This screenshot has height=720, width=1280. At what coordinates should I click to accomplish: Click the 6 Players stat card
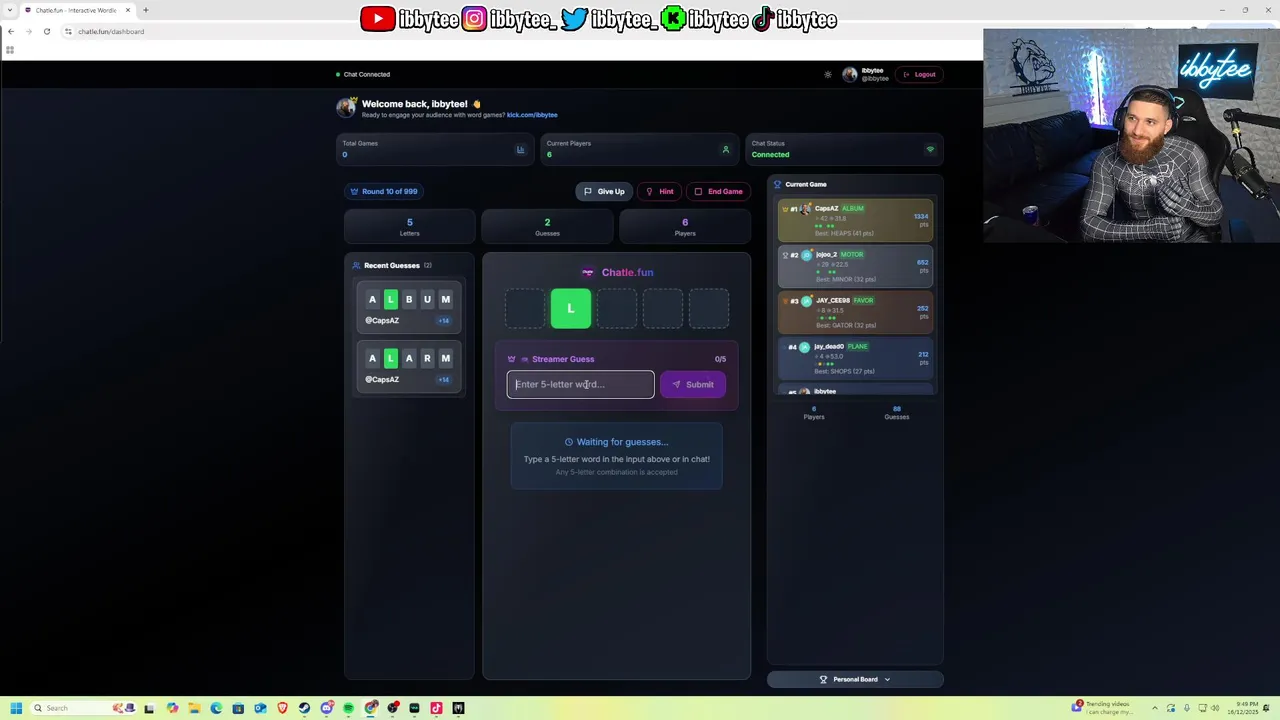tap(685, 227)
